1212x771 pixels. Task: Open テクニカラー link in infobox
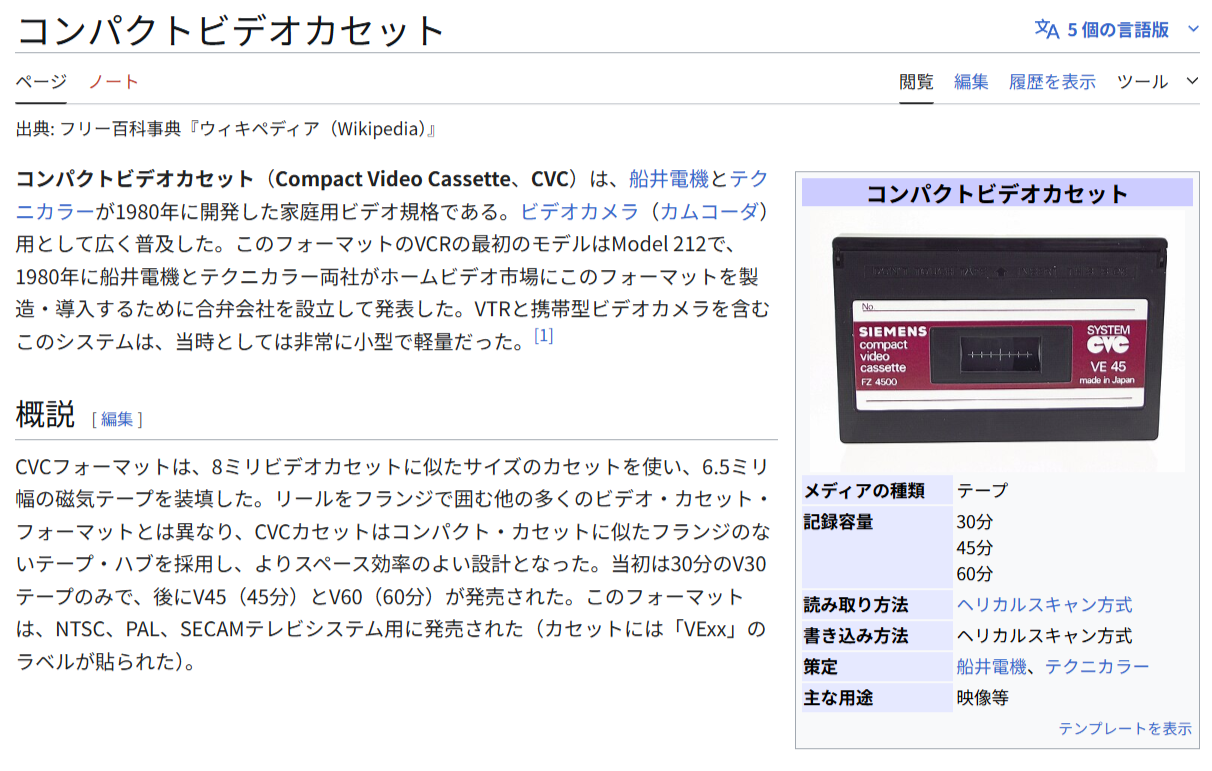point(1097,667)
